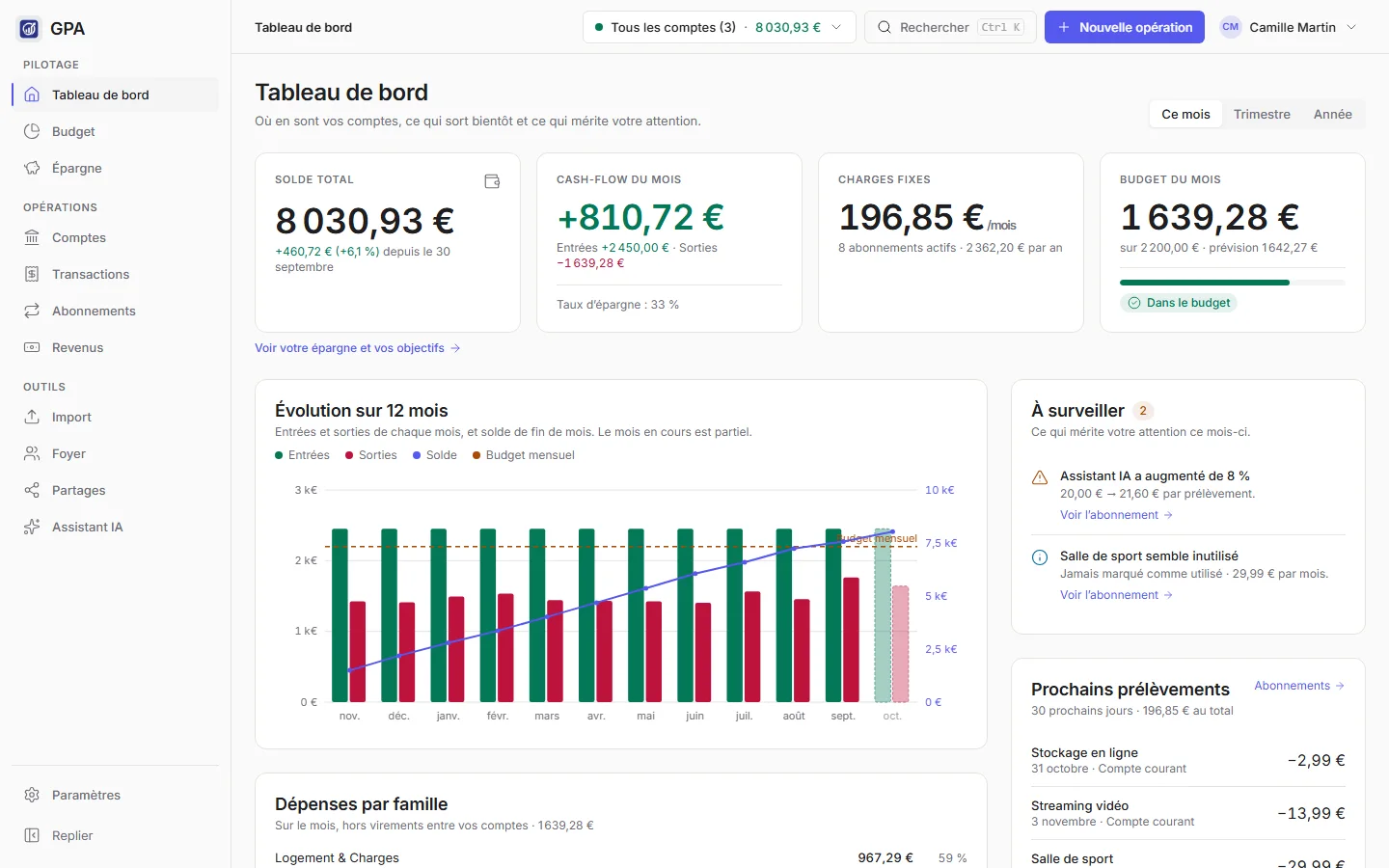Click the Streaming vidéo upcoming debit row
Screen dimensions: 1389x868
coord(1188,813)
